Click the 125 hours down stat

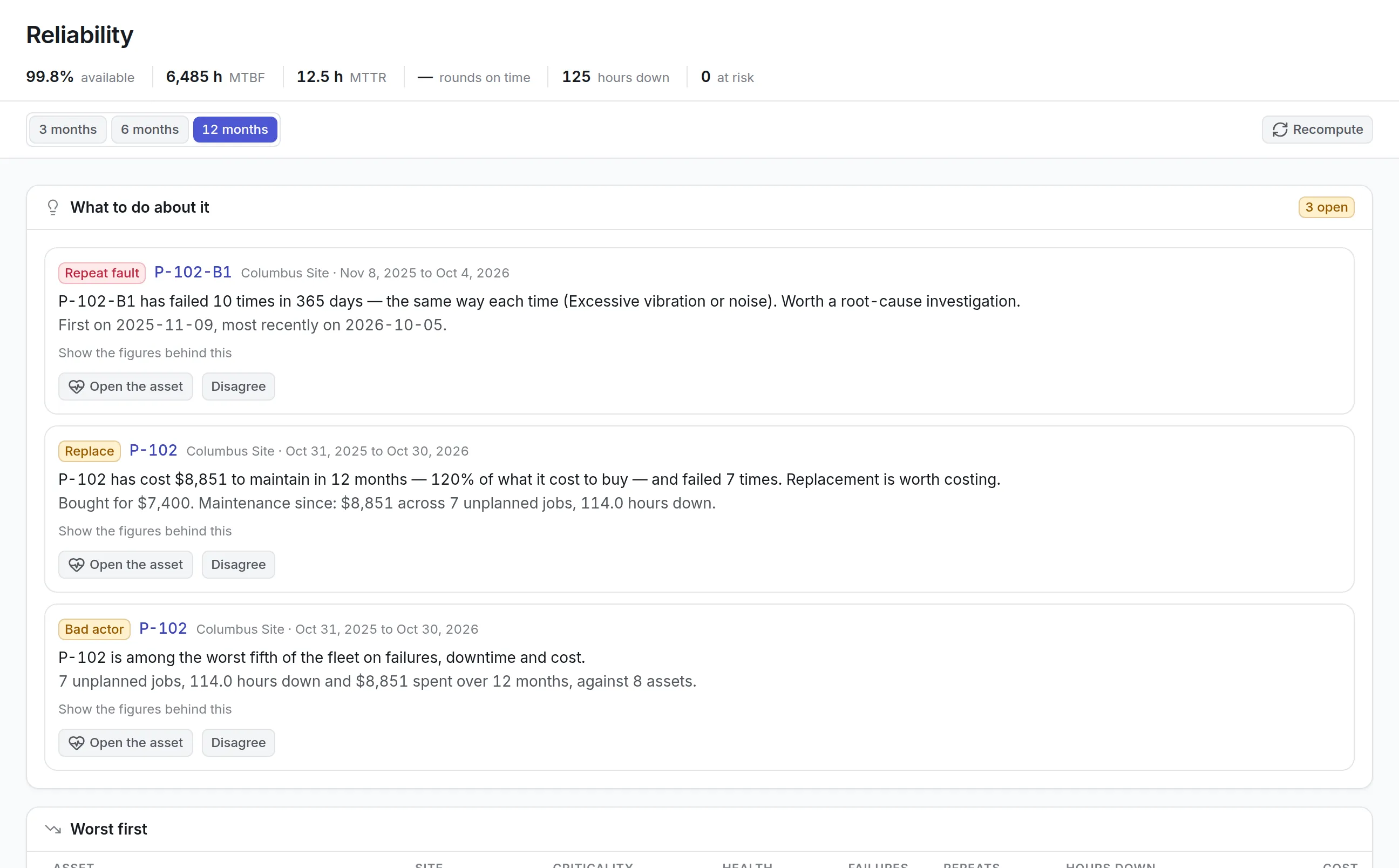(615, 77)
